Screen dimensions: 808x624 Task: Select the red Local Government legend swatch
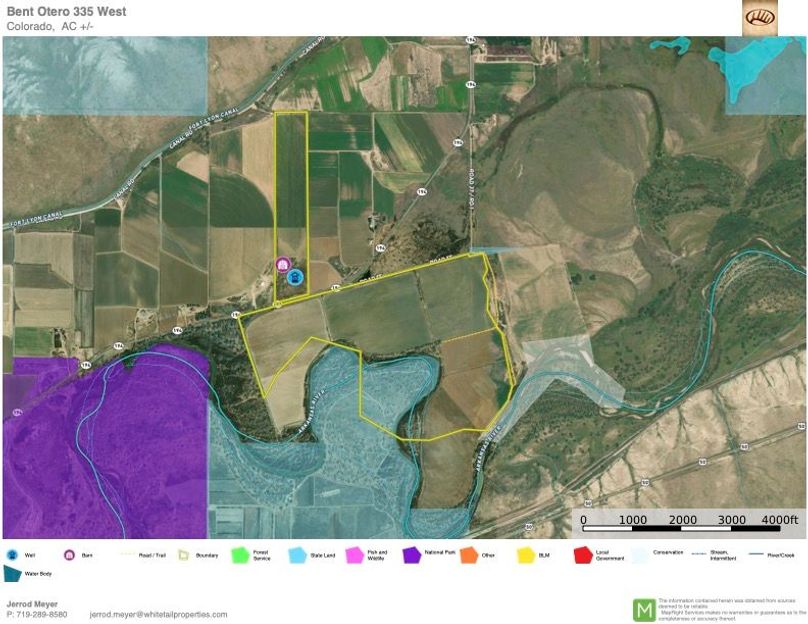click(580, 554)
